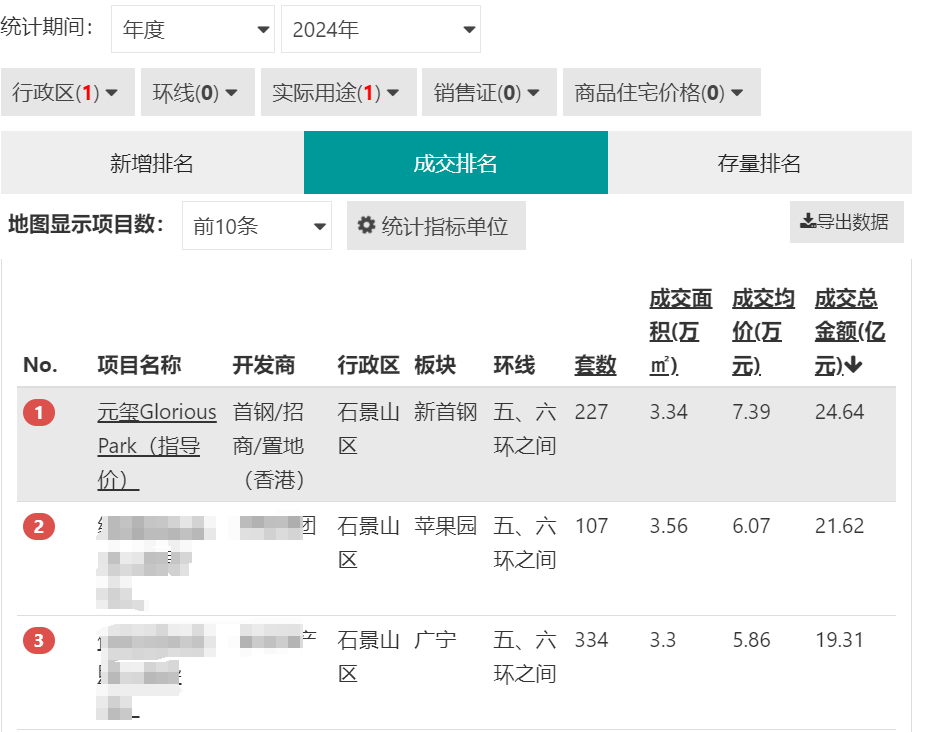The width and height of the screenshot is (925, 732).
Task: Click the red rank badge number 2
Action: point(39,526)
